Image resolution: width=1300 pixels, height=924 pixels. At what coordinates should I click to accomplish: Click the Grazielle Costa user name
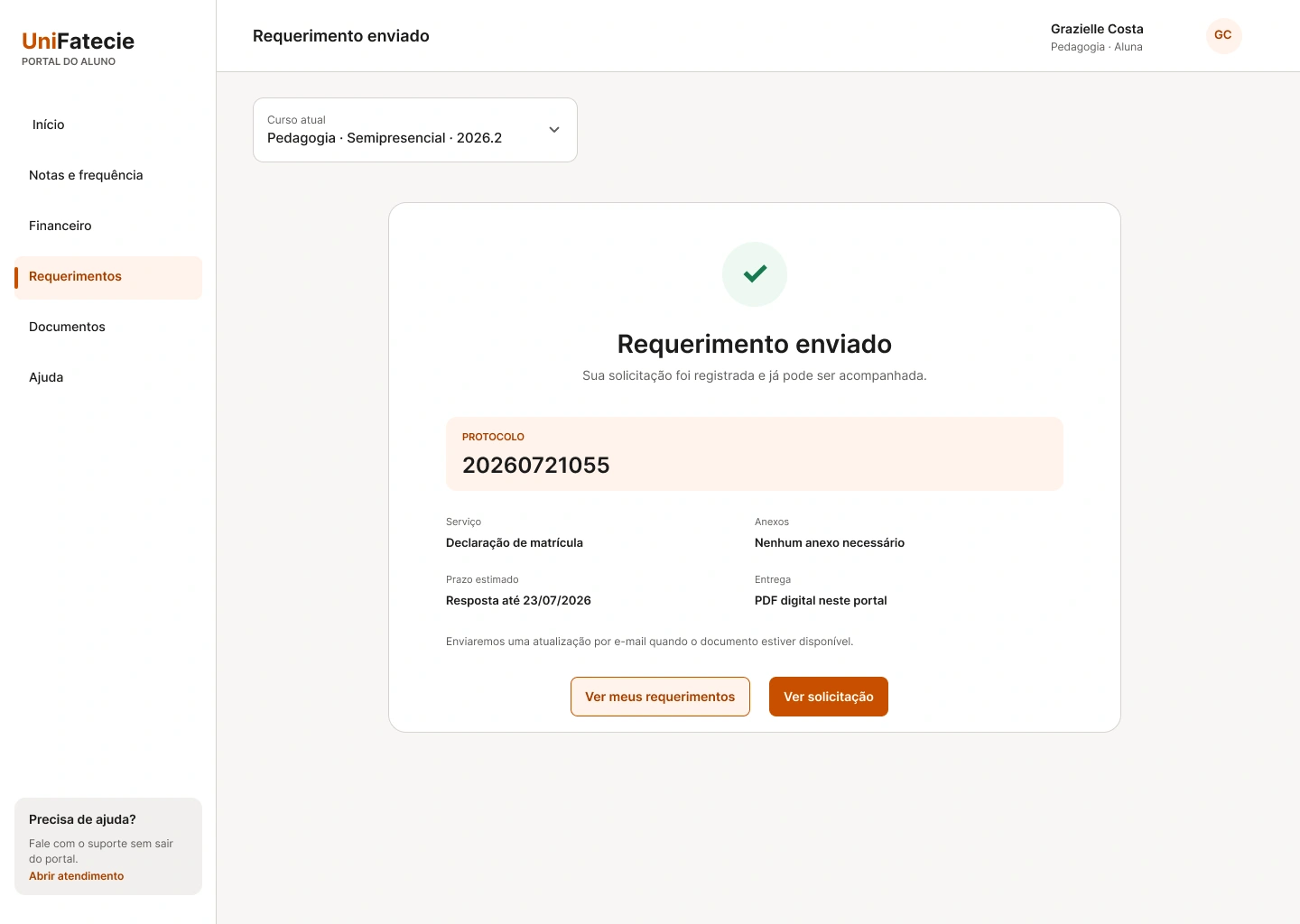1097,29
